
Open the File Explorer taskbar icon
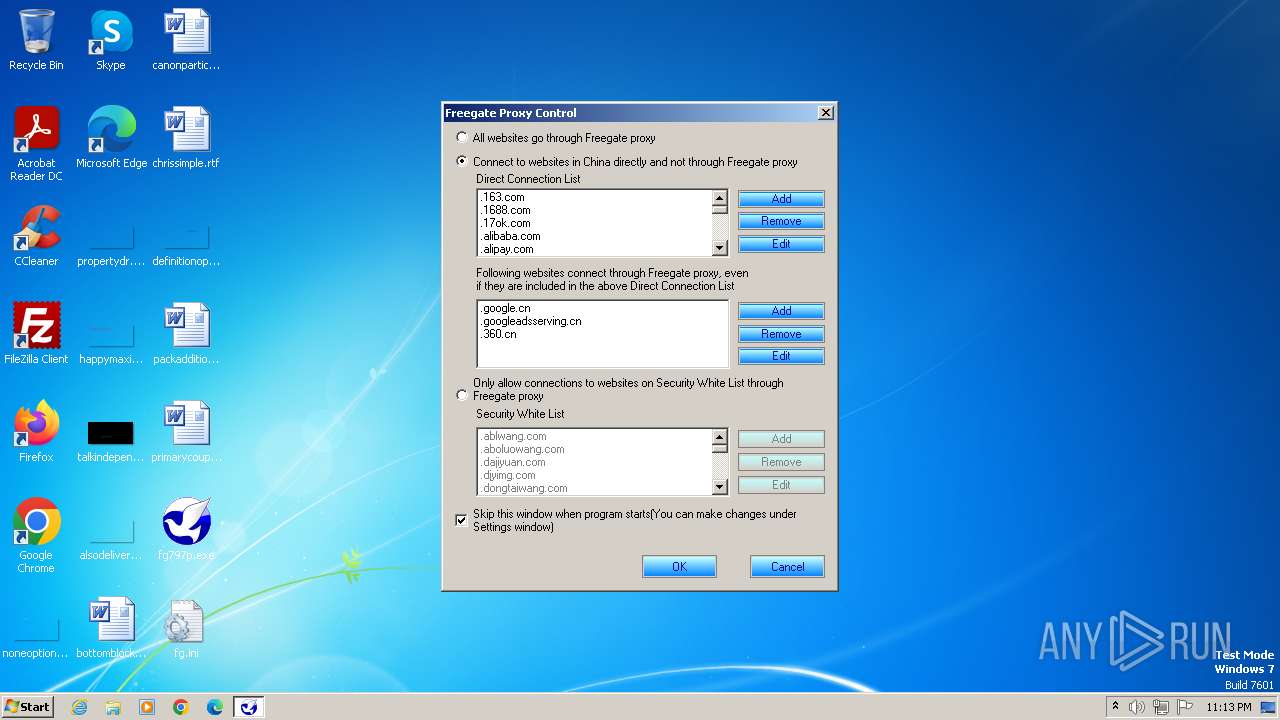tap(113, 707)
